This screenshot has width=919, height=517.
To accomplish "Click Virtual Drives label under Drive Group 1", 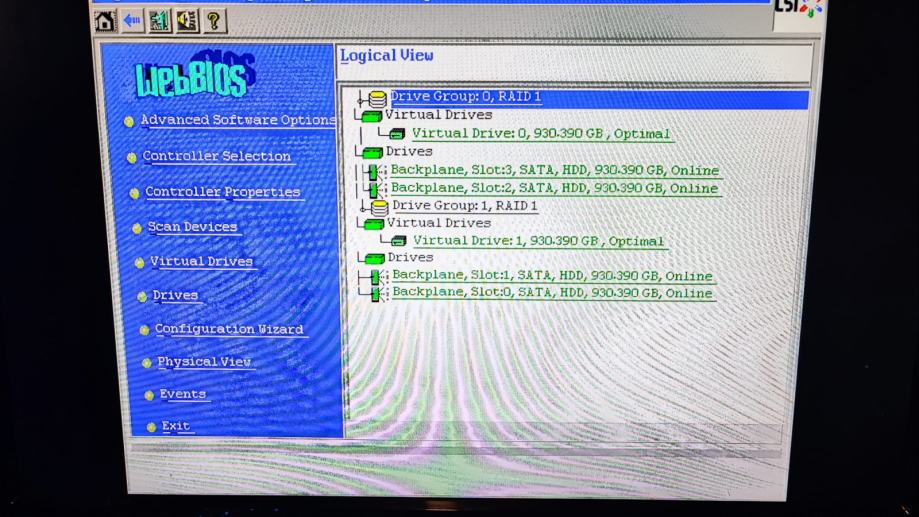I will click(438, 223).
